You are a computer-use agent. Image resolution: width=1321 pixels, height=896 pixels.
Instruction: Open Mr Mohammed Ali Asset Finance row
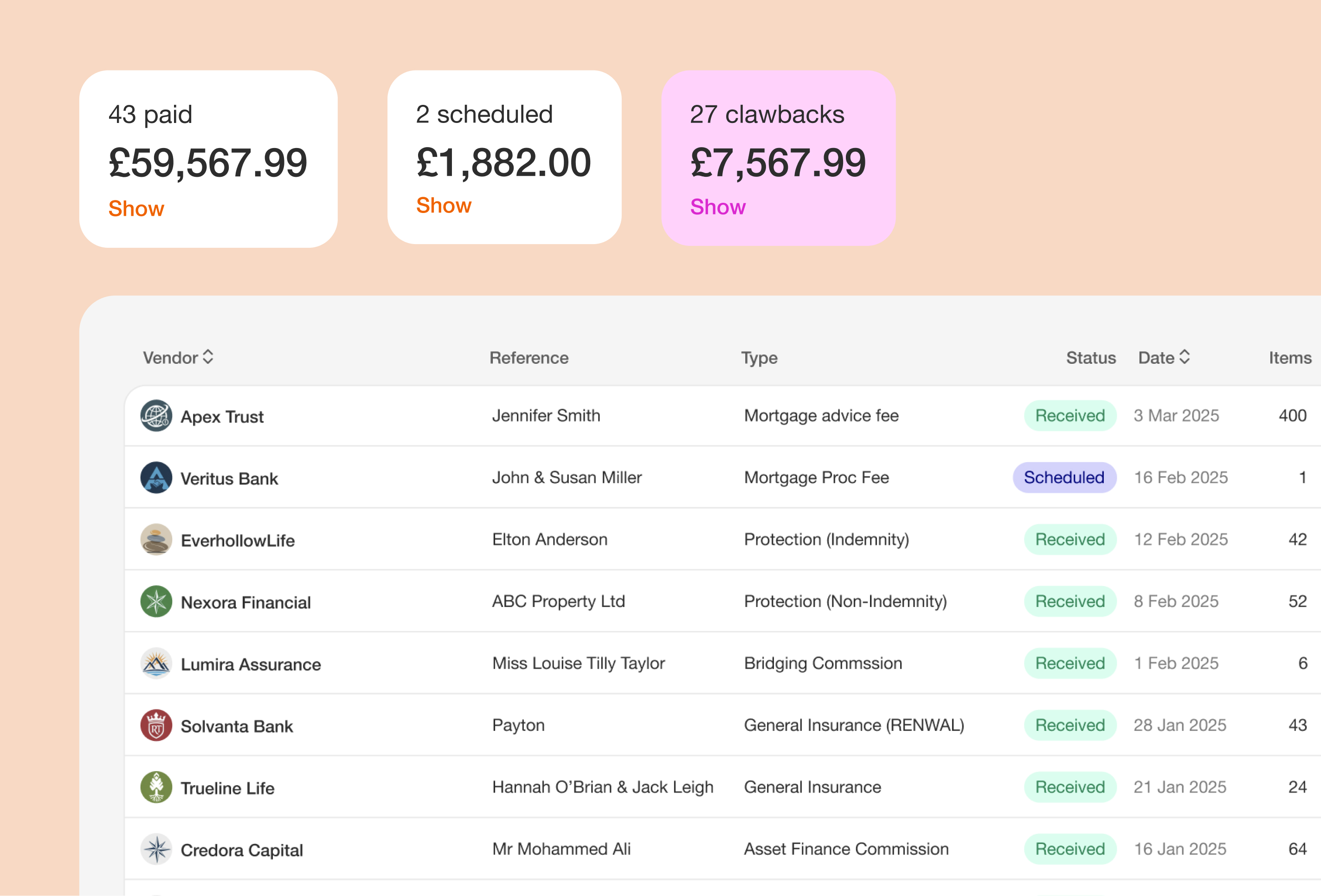tap(561, 850)
